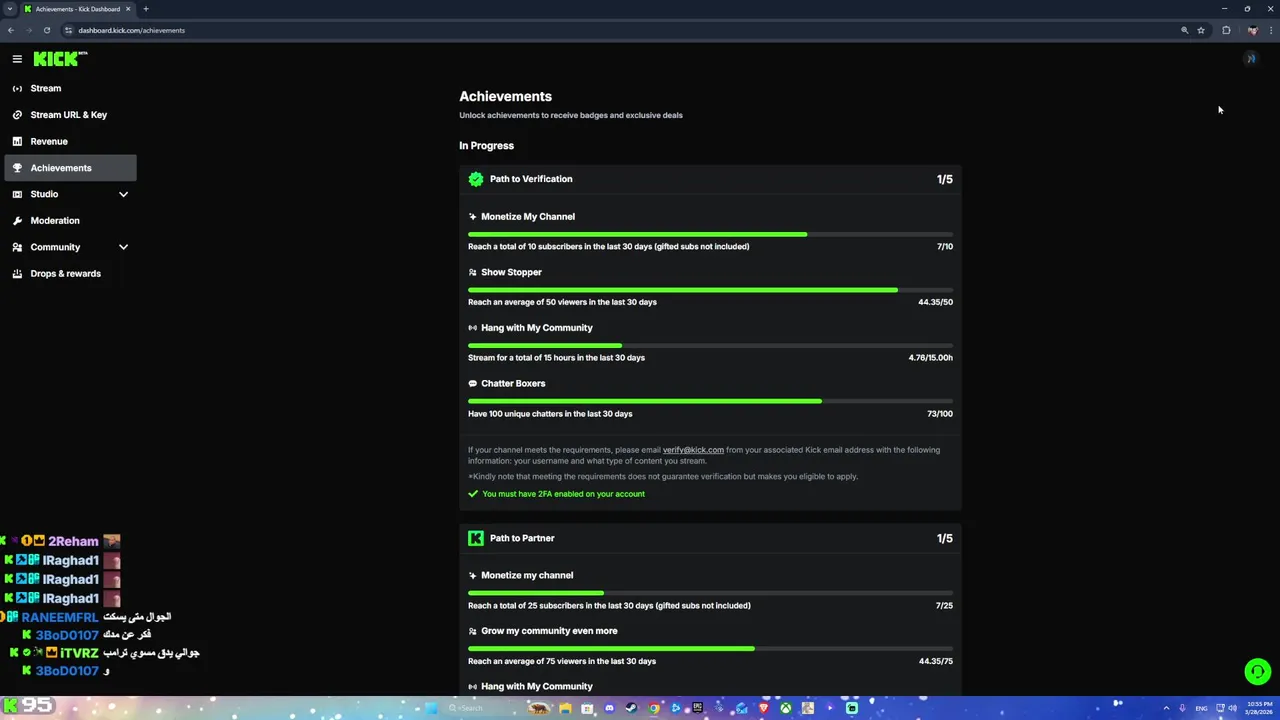The width and height of the screenshot is (1280, 720).
Task: Open the tab search dropdown arrow
Action: click(10, 9)
